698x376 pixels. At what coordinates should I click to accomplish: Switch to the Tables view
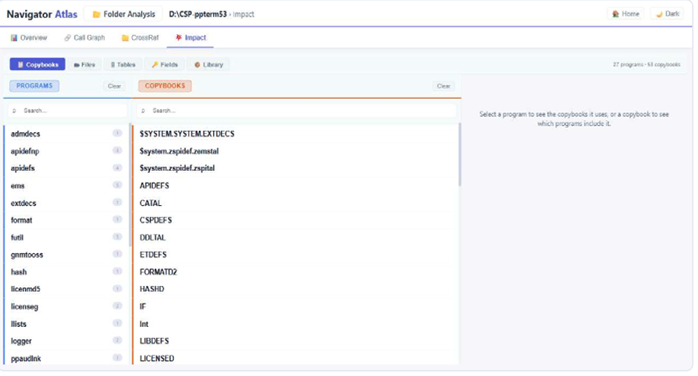[123, 65]
